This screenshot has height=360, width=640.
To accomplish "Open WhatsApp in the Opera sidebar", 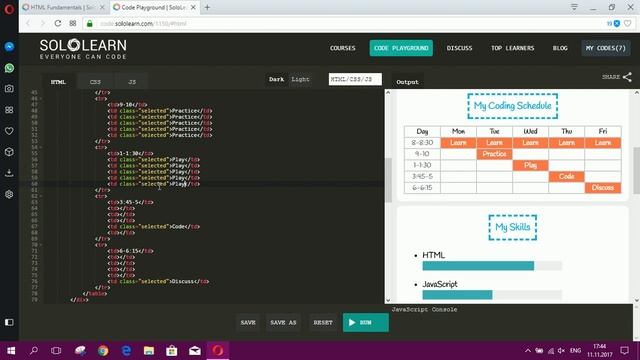I will tap(9, 68).
